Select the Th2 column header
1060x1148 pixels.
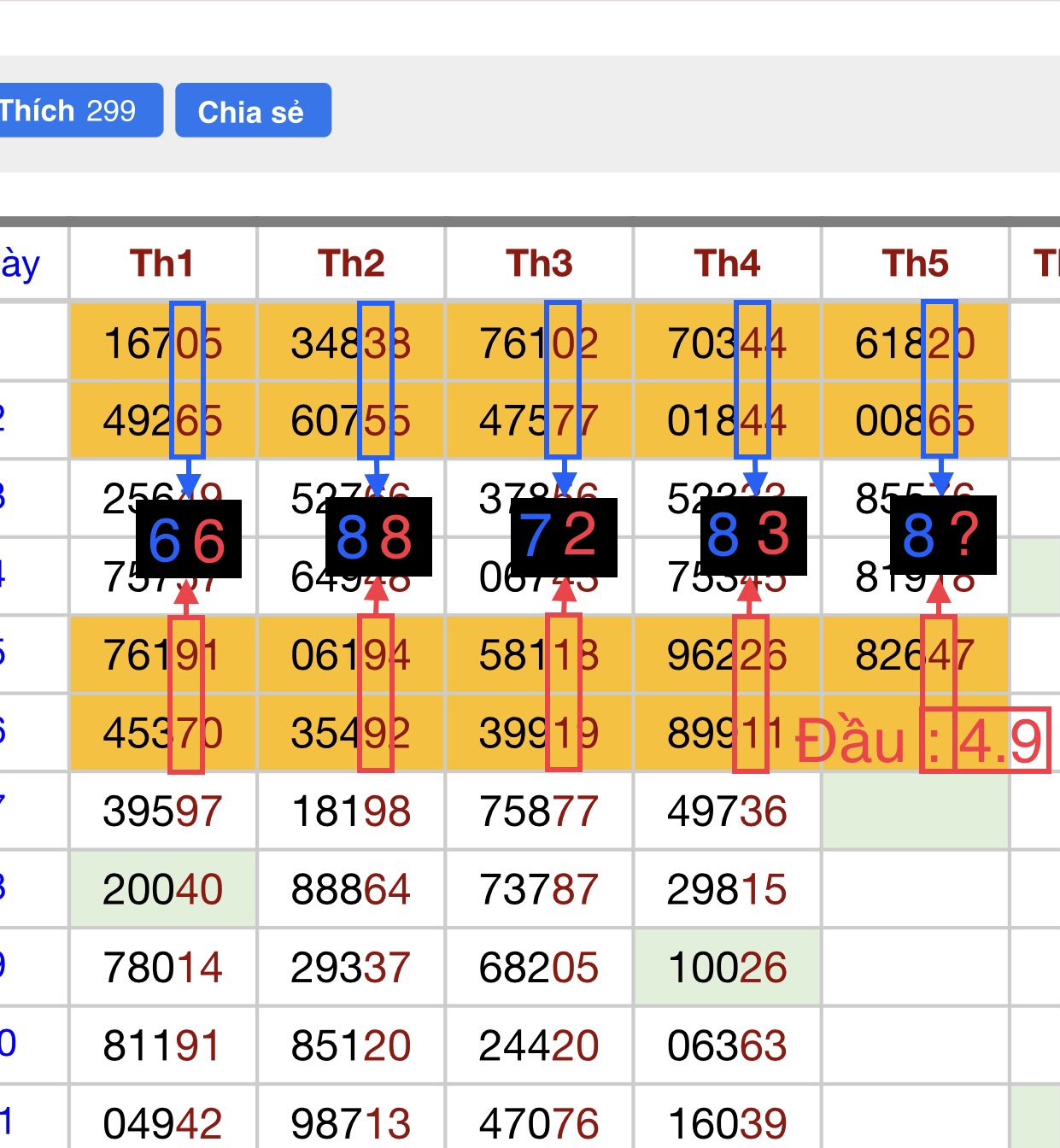[351, 264]
